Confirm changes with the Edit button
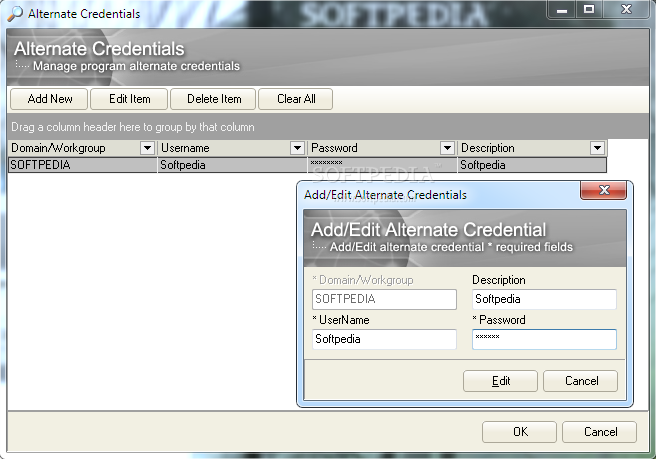The image size is (656, 459). click(x=500, y=381)
